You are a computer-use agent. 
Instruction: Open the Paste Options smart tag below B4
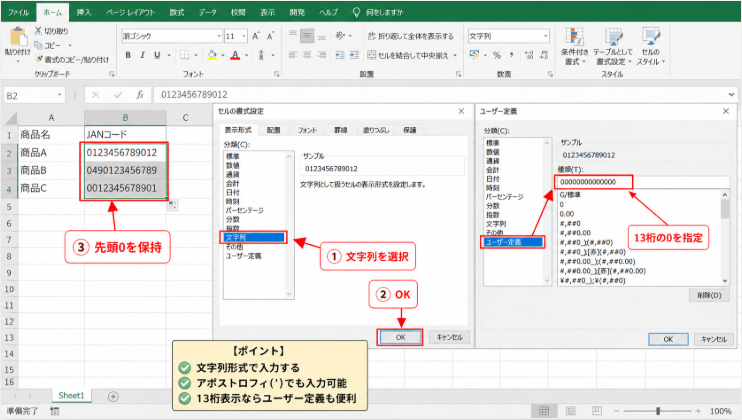(172, 205)
